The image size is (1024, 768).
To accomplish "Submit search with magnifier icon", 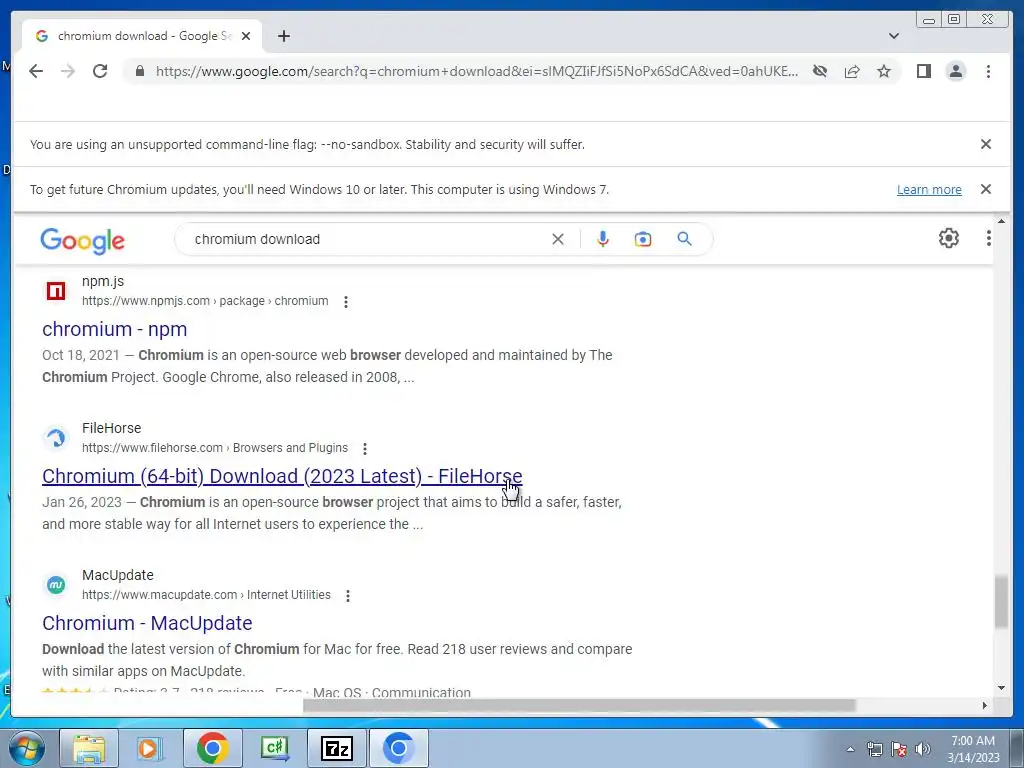I will coord(684,239).
